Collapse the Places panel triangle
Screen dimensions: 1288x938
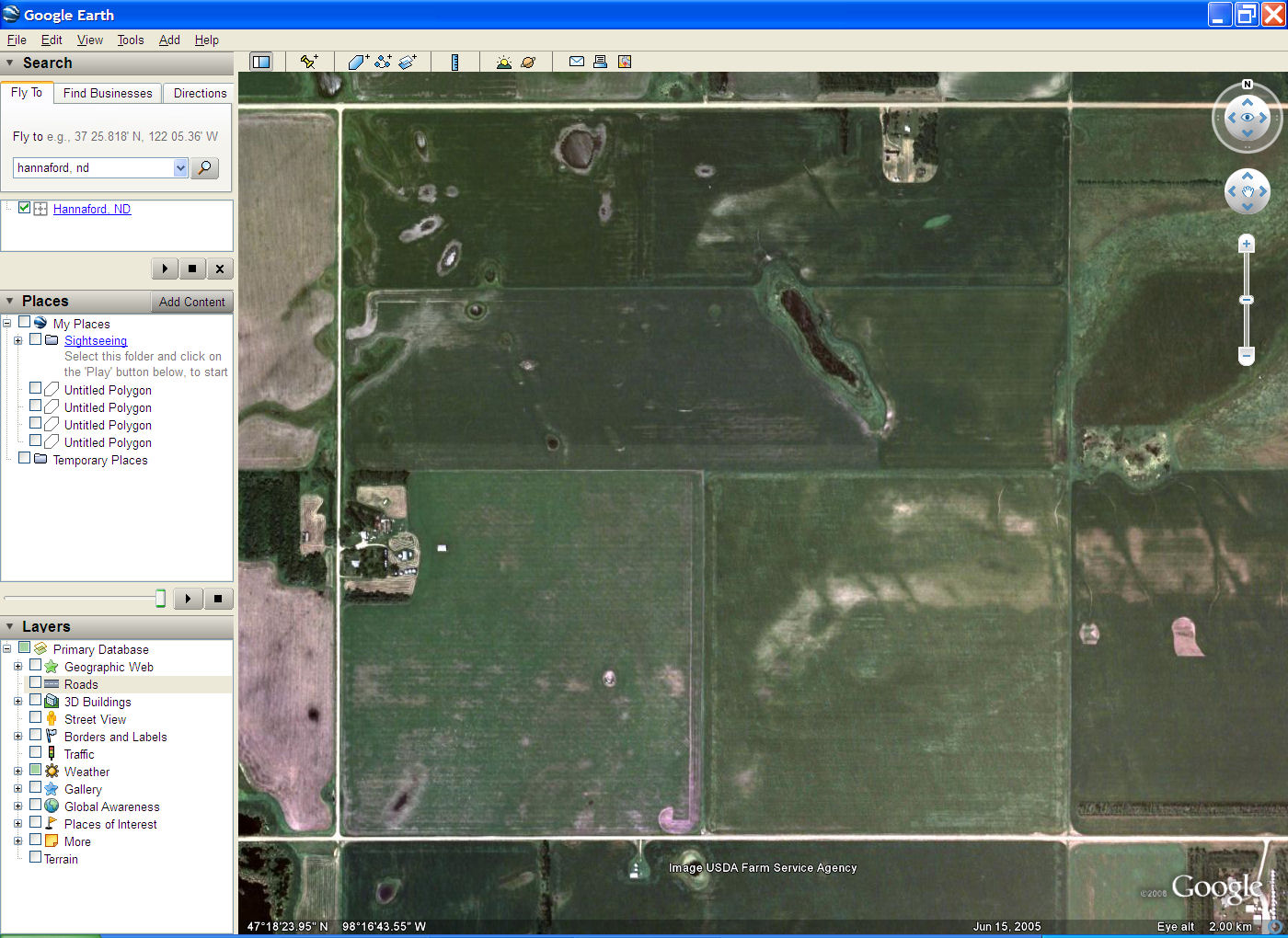[10, 301]
